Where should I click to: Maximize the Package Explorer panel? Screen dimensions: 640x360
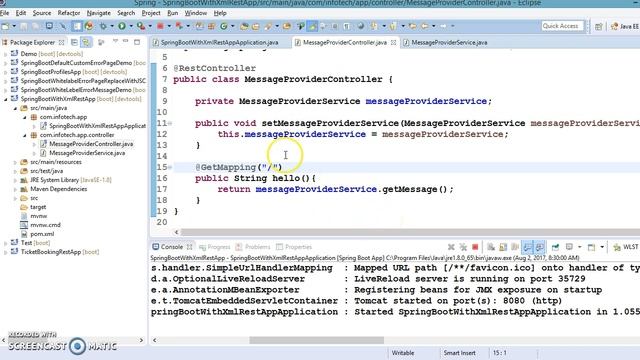coord(137,42)
